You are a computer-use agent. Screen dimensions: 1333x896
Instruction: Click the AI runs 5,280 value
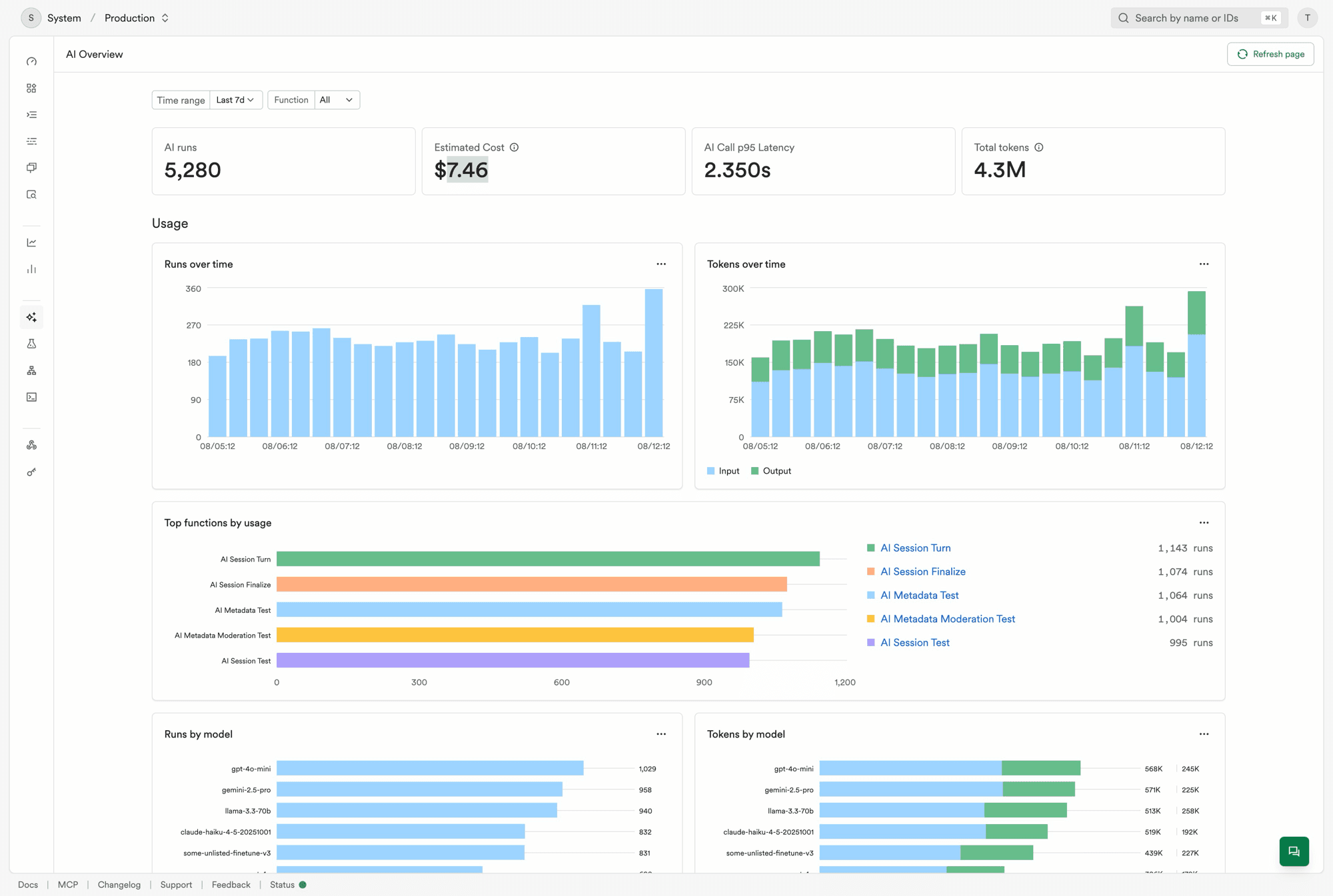click(193, 170)
